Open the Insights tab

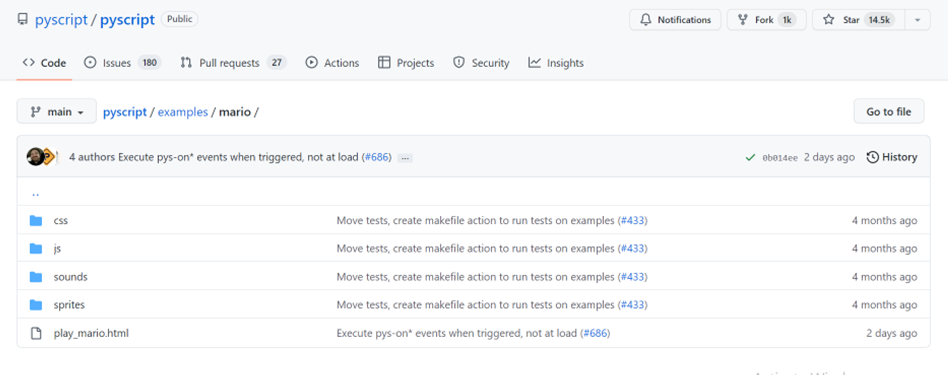[x=556, y=63]
